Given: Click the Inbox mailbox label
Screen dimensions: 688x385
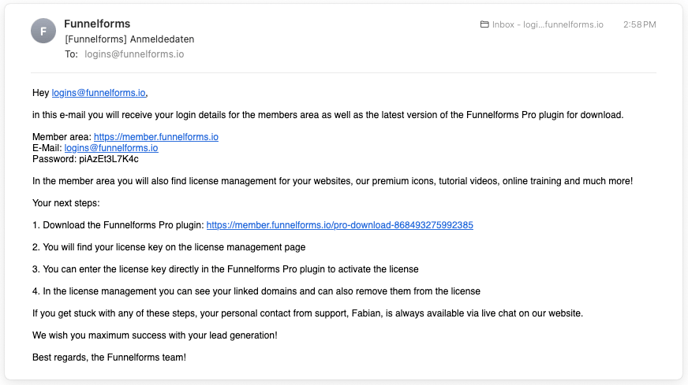Looking at the screenshot, I should pos(548,25).
